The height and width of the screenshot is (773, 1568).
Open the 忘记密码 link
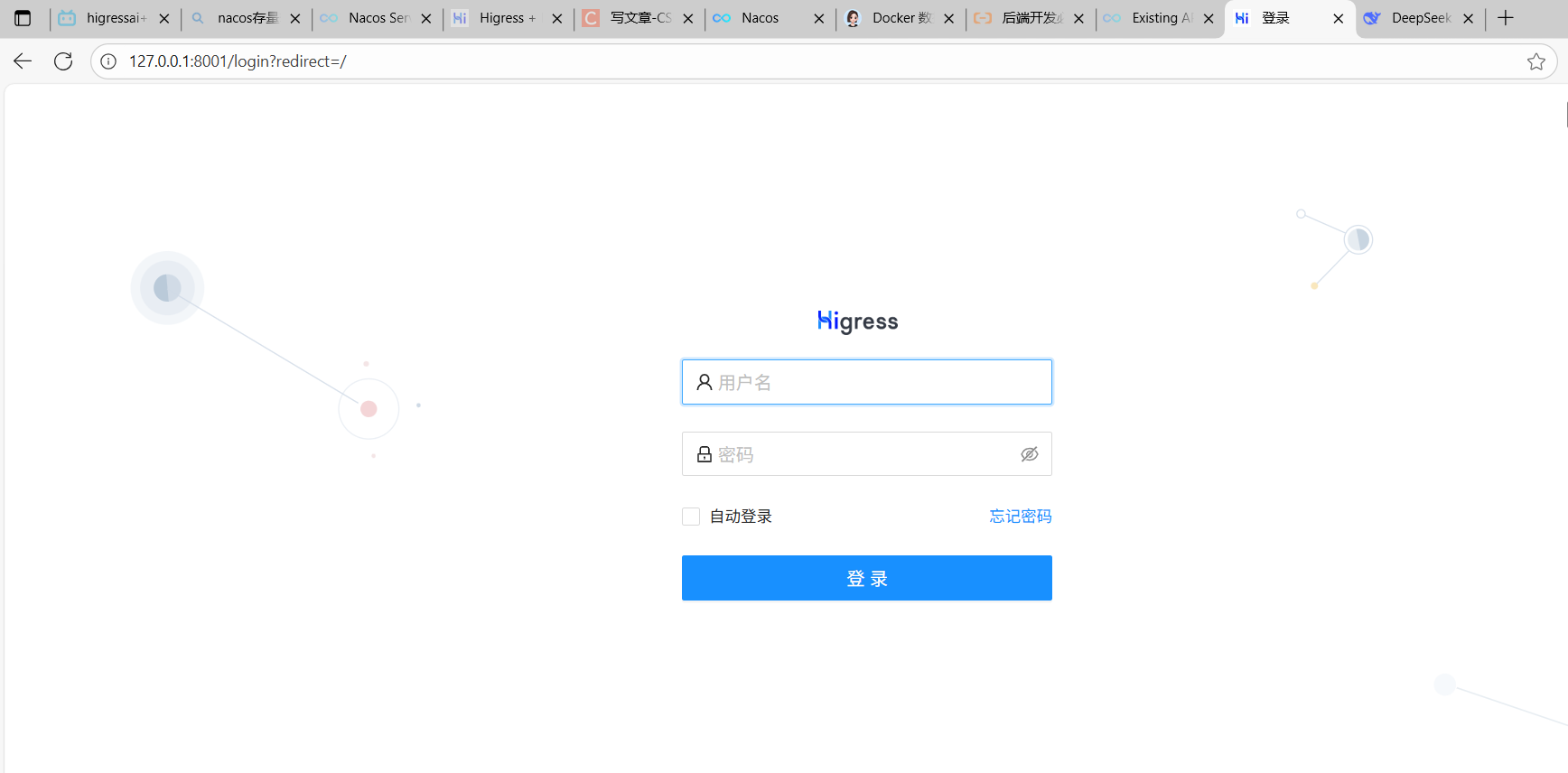1021,517
